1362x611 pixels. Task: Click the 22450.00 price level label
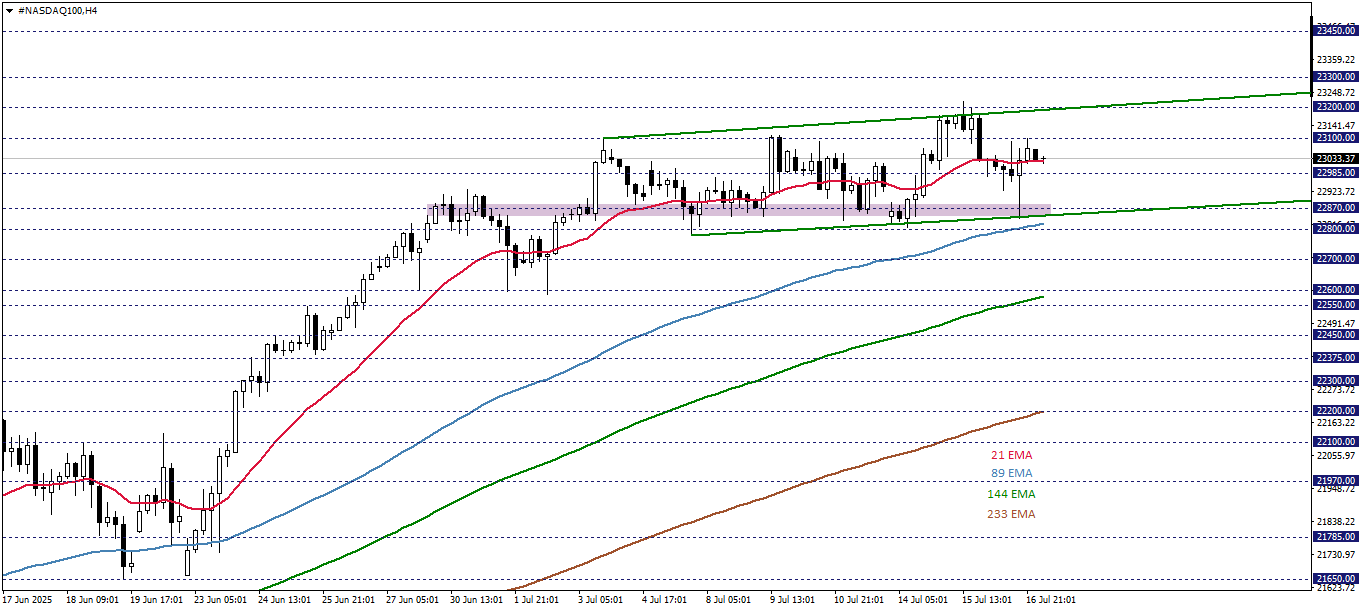coord(1336,334)
